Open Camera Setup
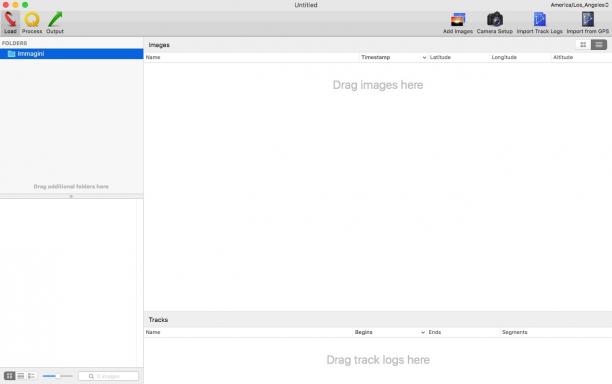This screenshot has width=612, height=384. (x=495, y=23)
